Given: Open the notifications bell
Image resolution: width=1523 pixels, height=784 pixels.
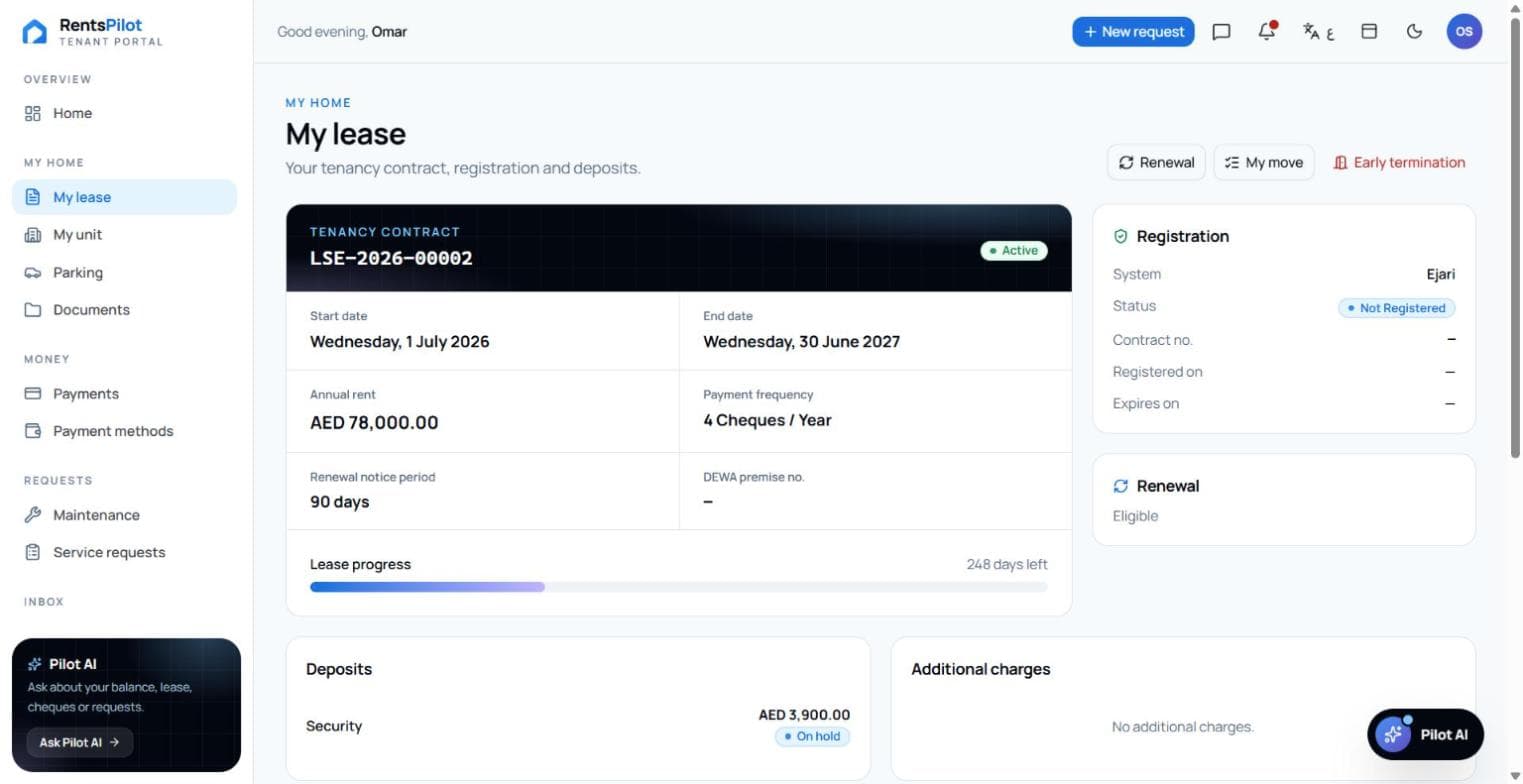Looking at the screenshot, I should pos(1267,31).
